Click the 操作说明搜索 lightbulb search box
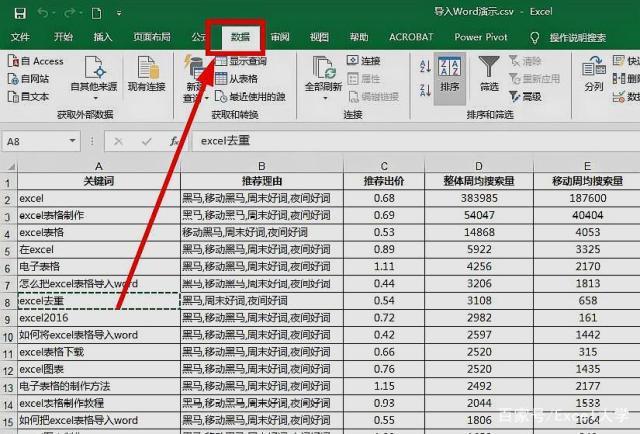This screenshot has height=434, width=640. tap(569, 38)
